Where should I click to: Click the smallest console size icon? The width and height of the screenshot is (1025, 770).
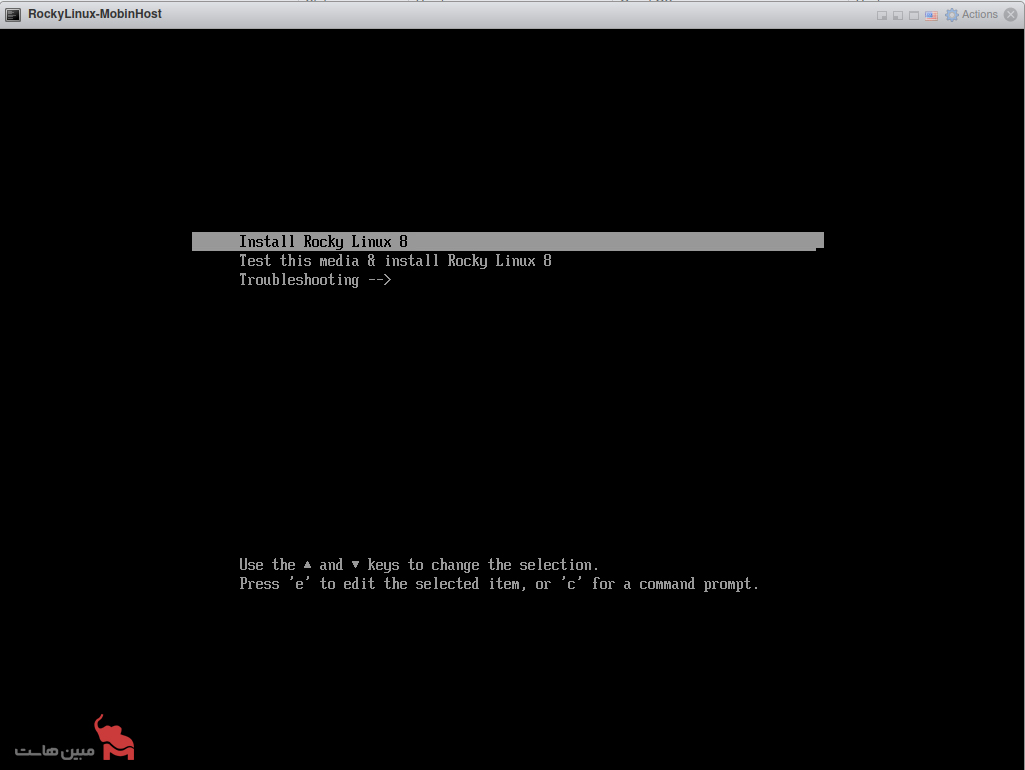tap(882, 15)
